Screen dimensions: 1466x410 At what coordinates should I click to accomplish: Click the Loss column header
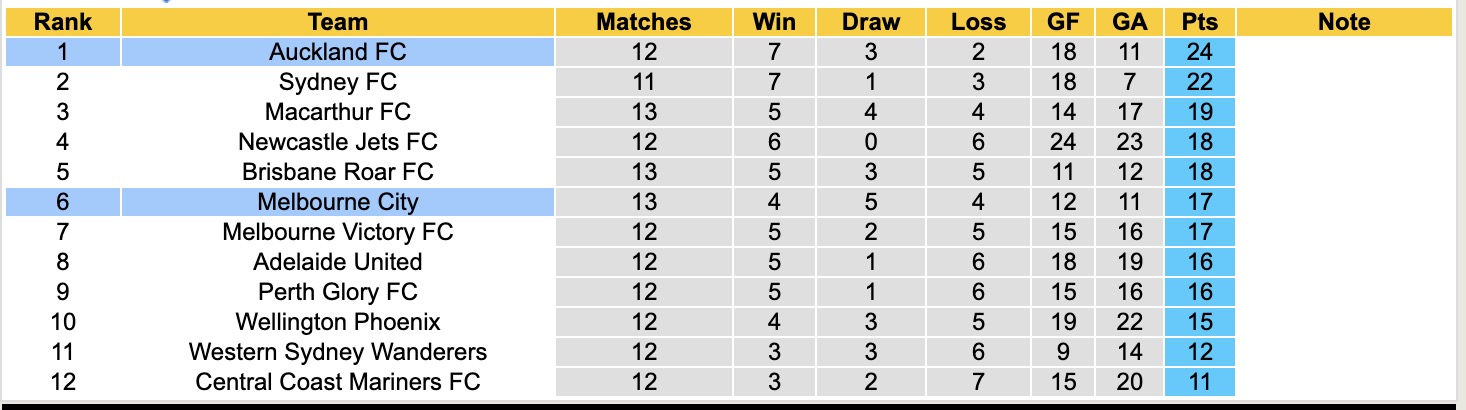coord(978,22)
